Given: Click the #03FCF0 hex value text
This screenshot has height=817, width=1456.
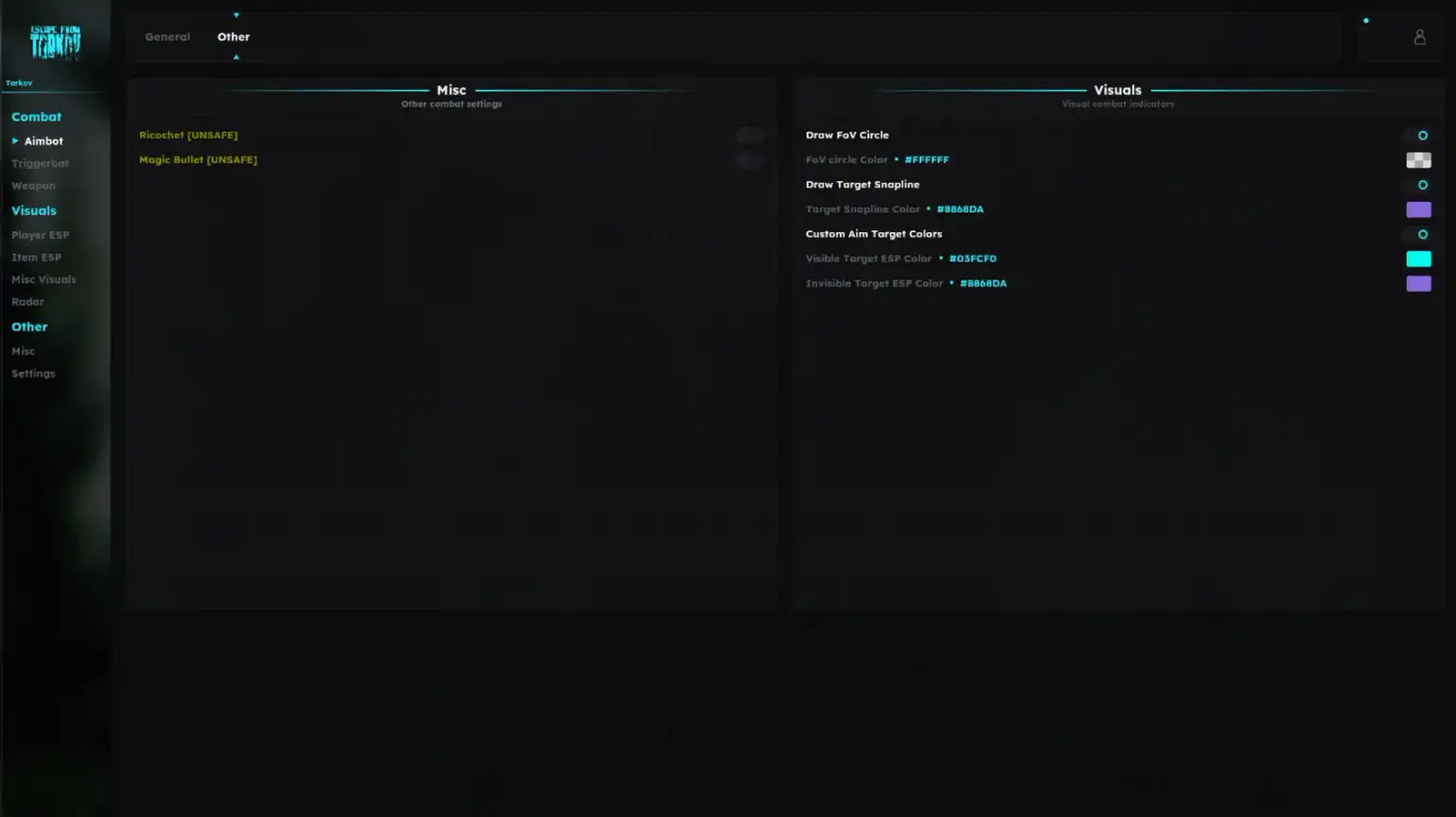Looking at the screenshot, I should coord(973,258).
